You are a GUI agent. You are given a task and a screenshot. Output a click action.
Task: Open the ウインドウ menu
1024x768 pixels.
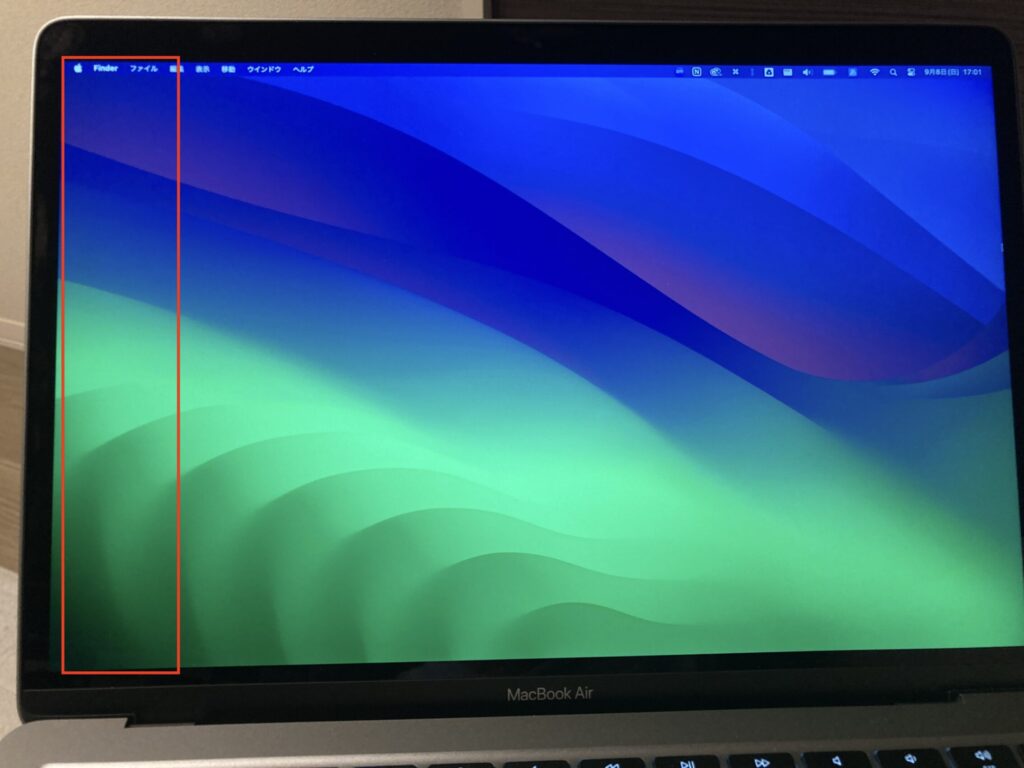click(264, 69)
